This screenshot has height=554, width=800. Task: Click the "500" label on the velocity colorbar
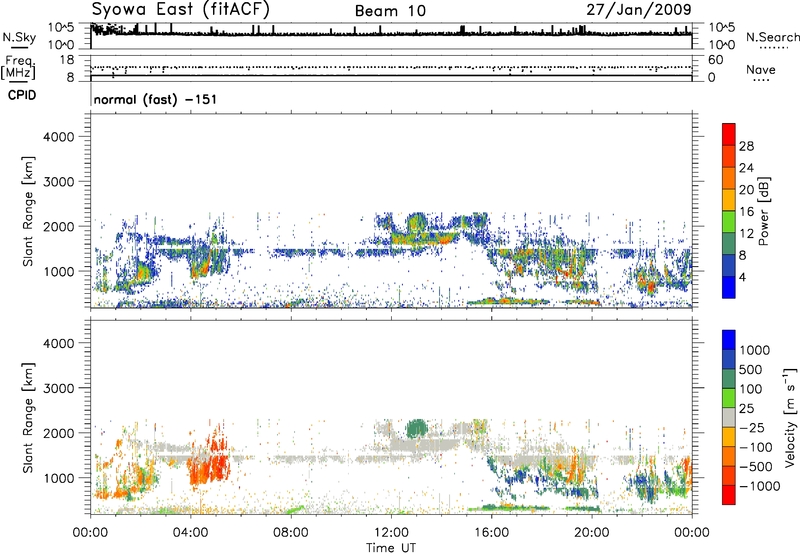(750, 370)
